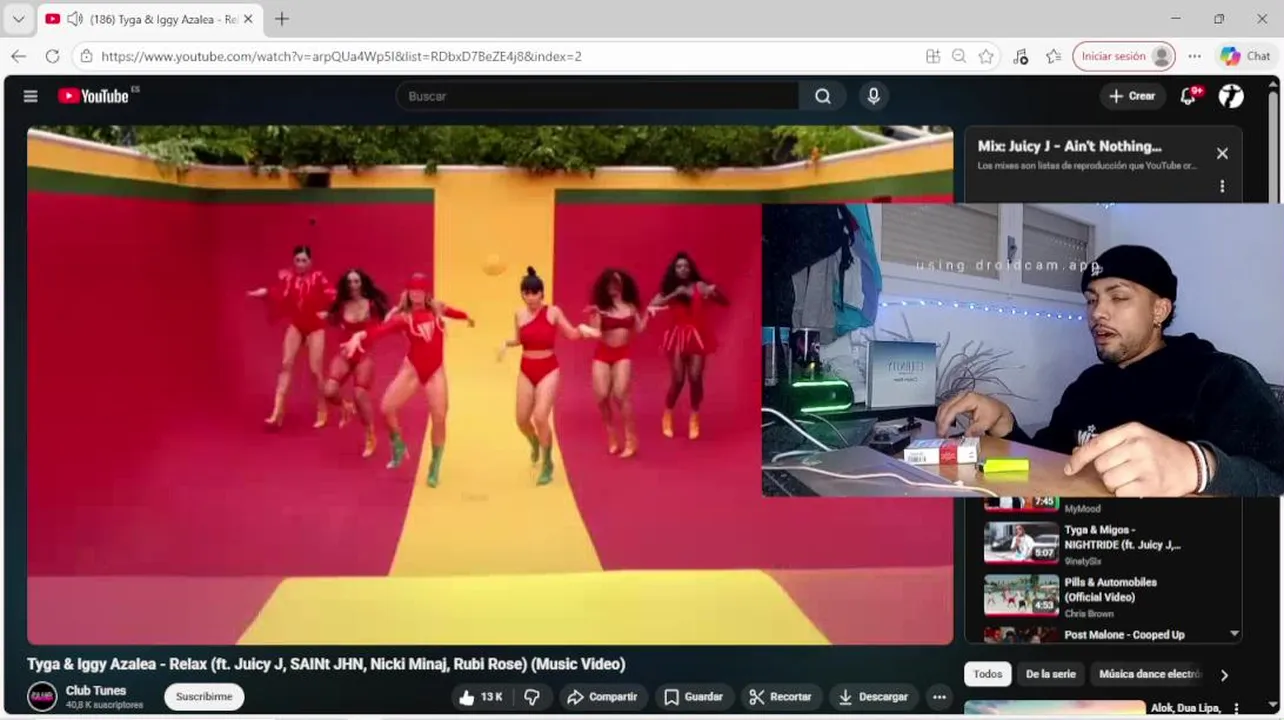The height and width of the screenshot is (720, 1284).
Task: Click the MyMood channel name
Action: click(1082, 509)
